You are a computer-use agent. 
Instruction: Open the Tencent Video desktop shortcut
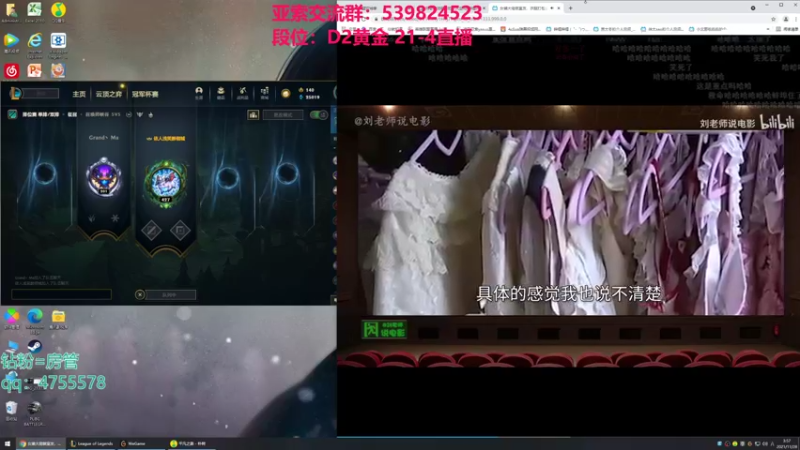[x=11, y=42]
